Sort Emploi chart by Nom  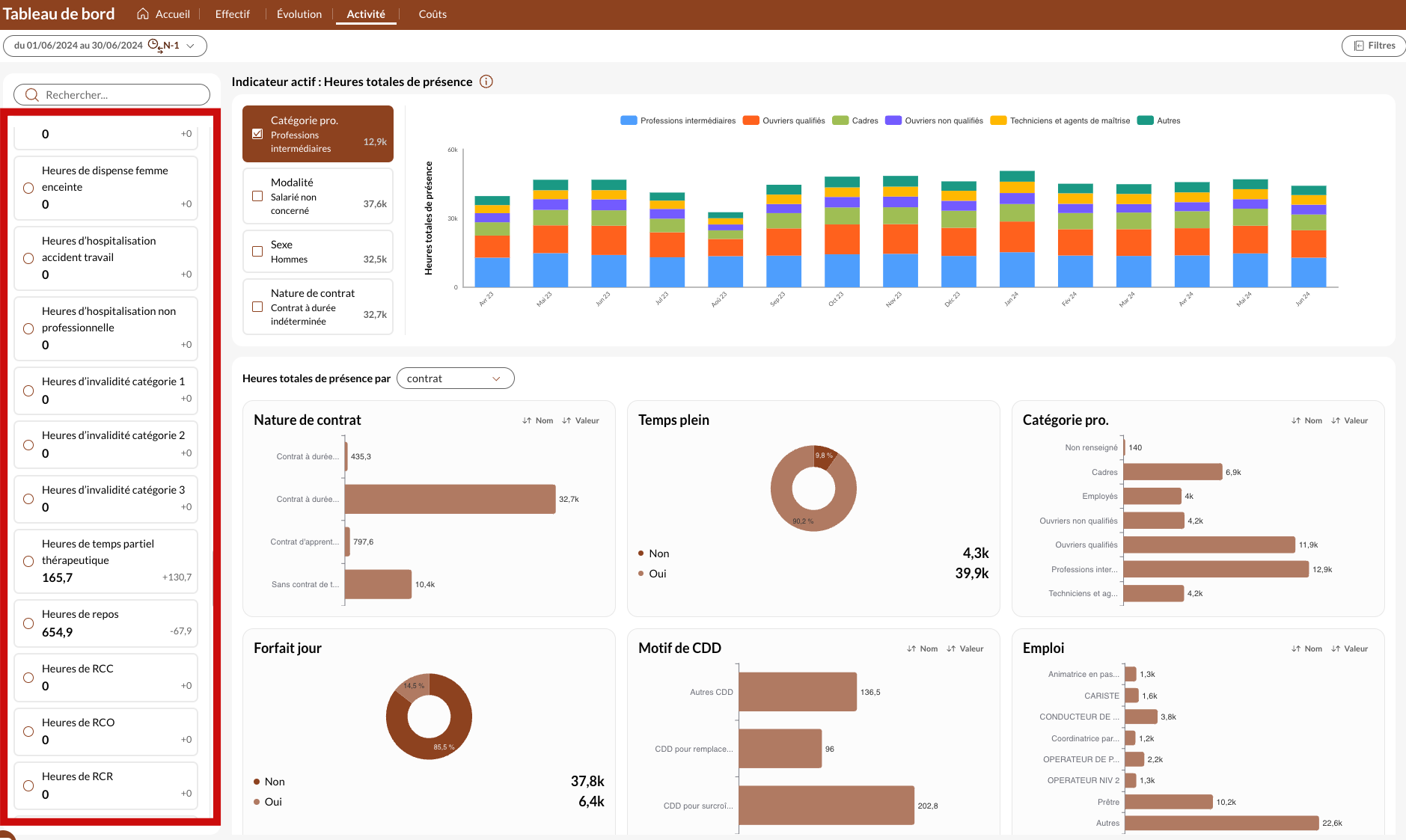coord(1306,649)
